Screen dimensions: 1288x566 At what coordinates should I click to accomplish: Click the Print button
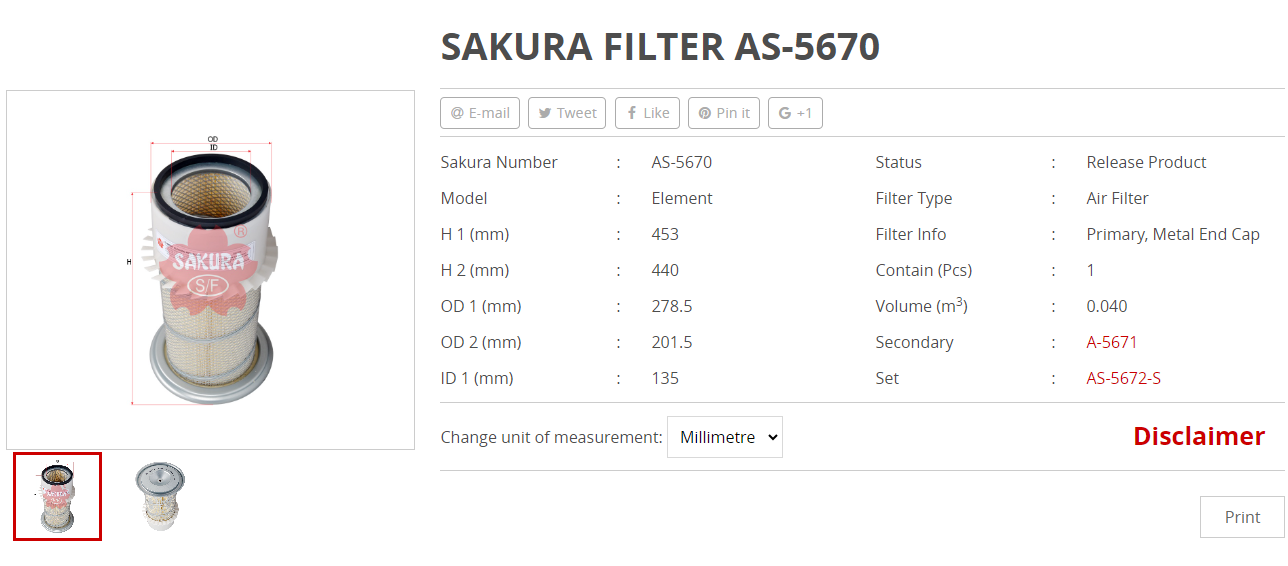[1242, 517]
